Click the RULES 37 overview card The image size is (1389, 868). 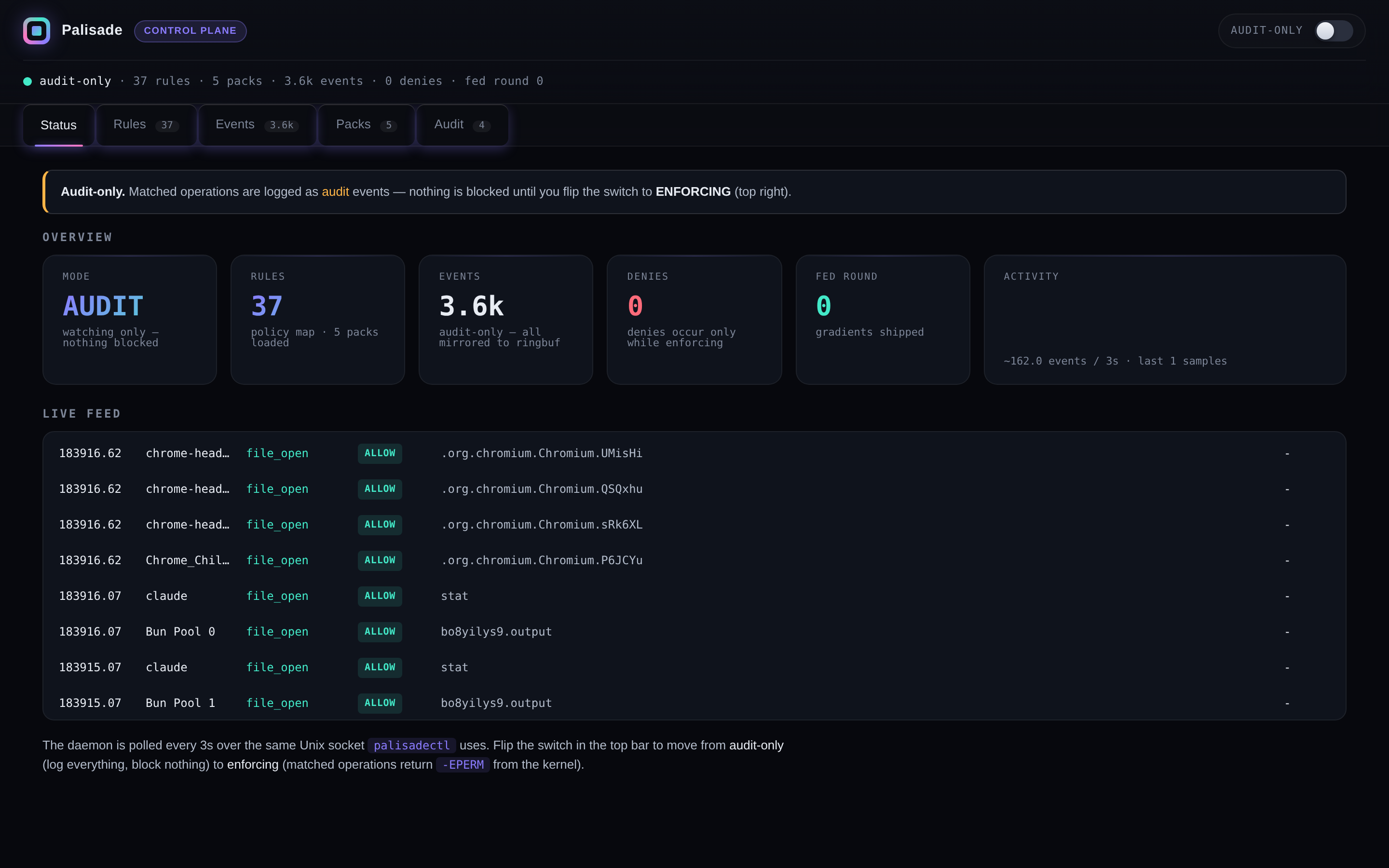[x=317, y=320]
